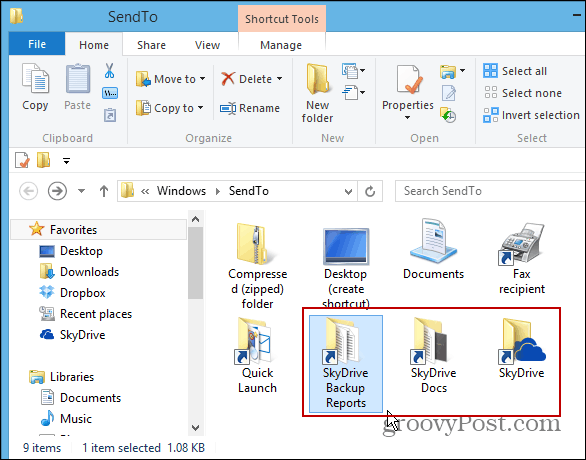Click quick access New folder icon
Screen dimensions: 586x460
point(43,160)
